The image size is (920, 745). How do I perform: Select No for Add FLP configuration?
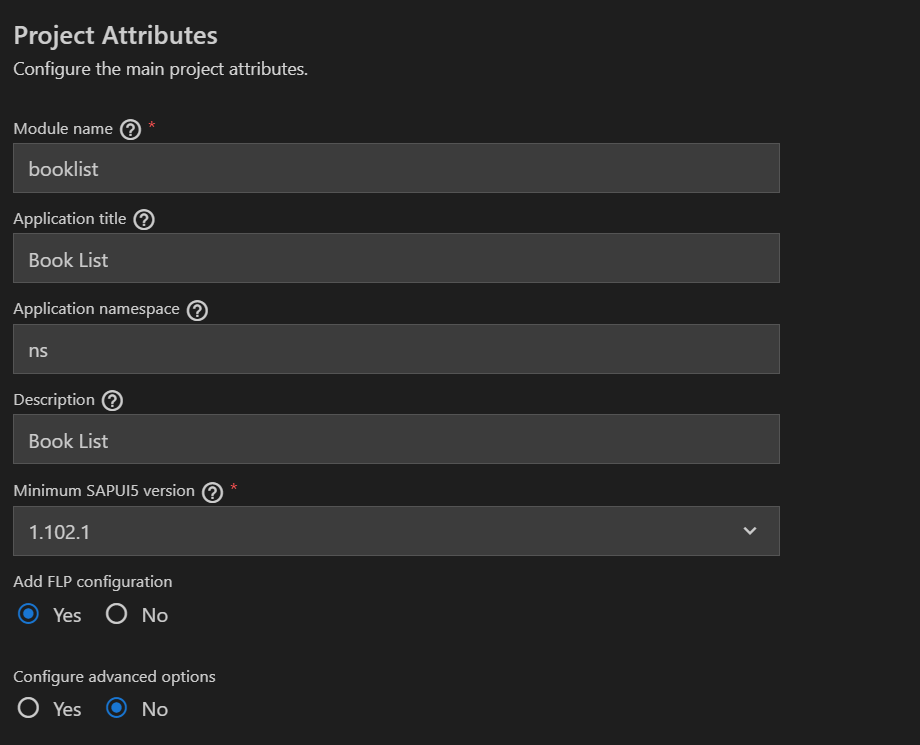[x=117, y=614]
